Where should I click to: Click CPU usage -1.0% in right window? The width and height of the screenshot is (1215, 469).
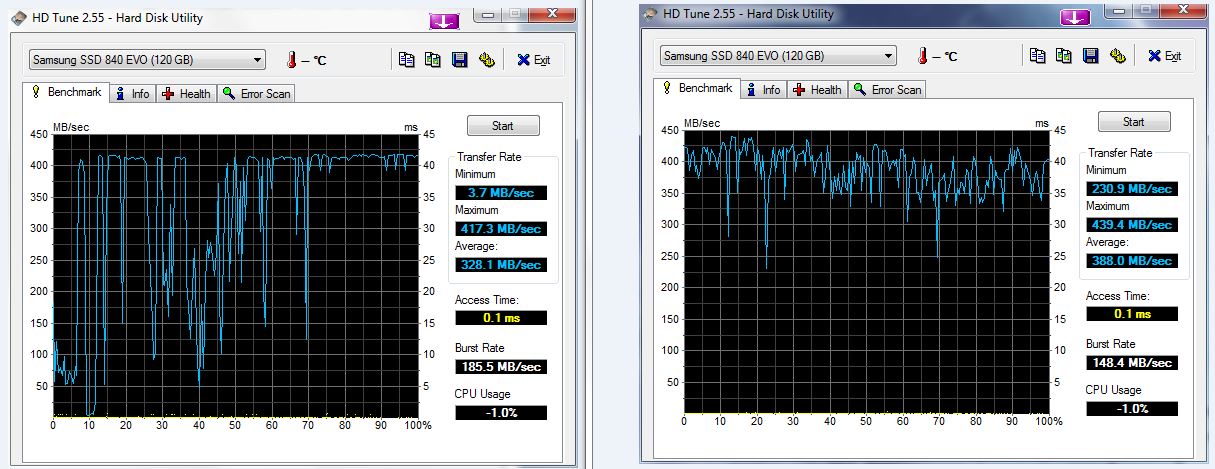(1132, 409)
